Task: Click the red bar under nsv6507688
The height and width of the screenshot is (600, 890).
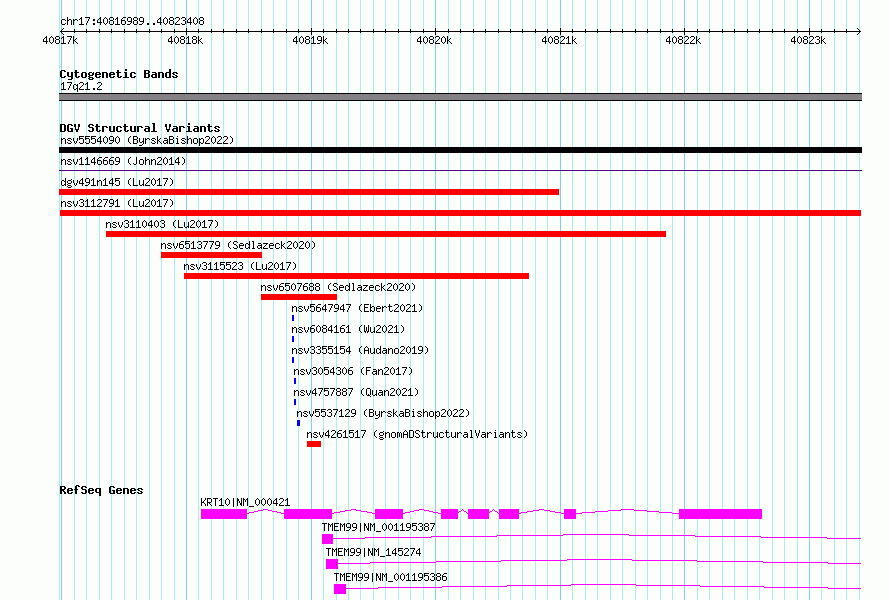Action: (299, 297)
